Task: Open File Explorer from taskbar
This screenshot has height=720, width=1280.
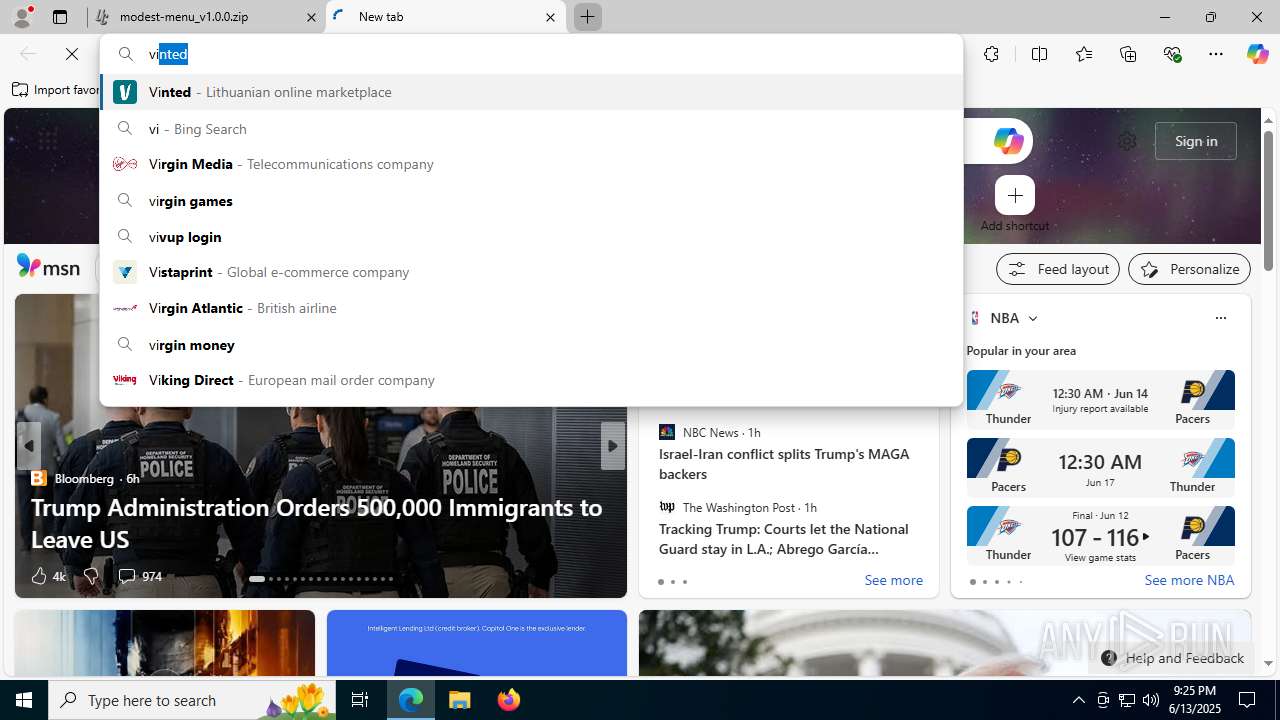Action: (x=460, y=700)
